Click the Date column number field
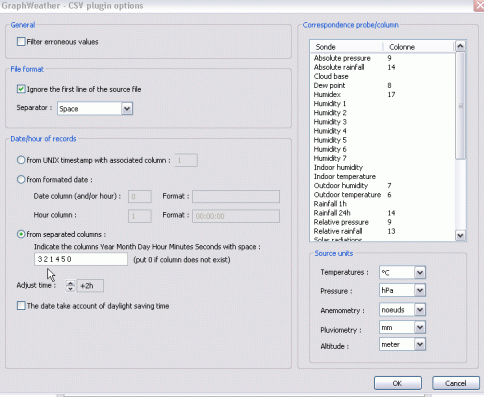 pyautogui.click(x=140, y=196)
